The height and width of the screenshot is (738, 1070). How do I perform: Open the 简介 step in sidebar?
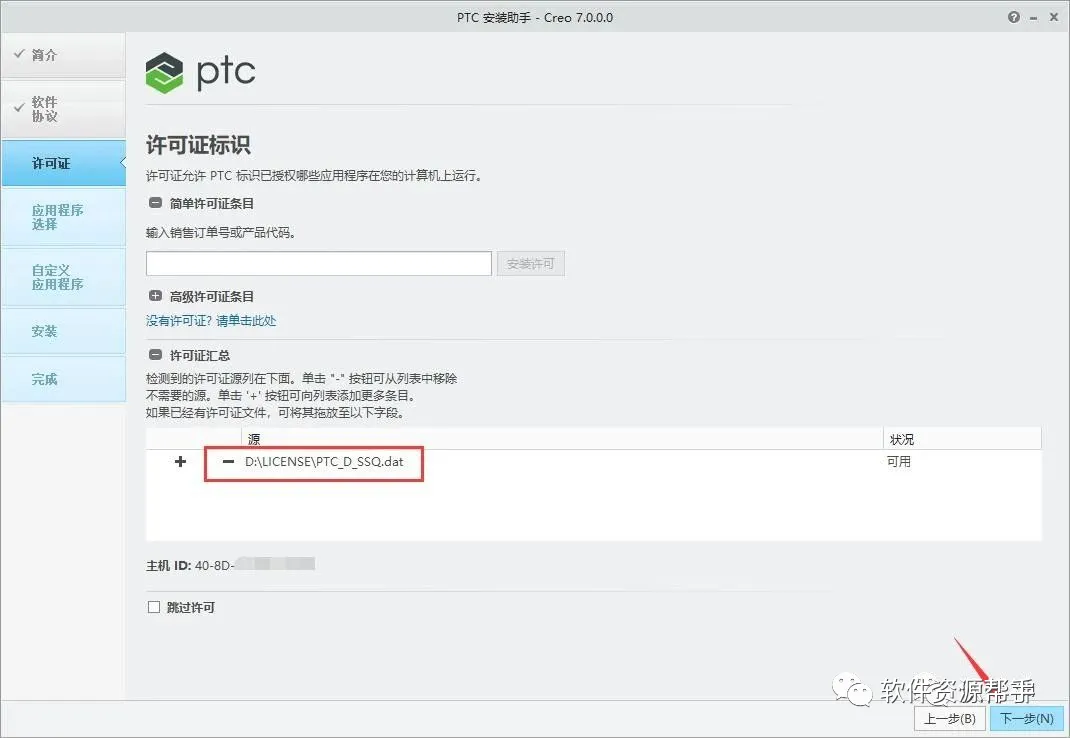[x=63, y=55]
